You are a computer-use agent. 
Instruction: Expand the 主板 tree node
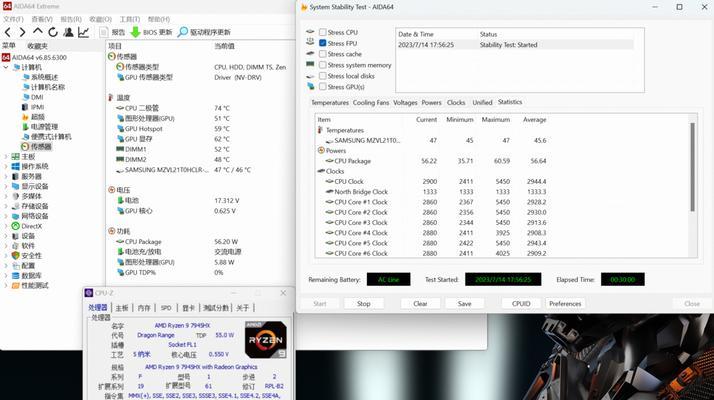click(6, 156)
